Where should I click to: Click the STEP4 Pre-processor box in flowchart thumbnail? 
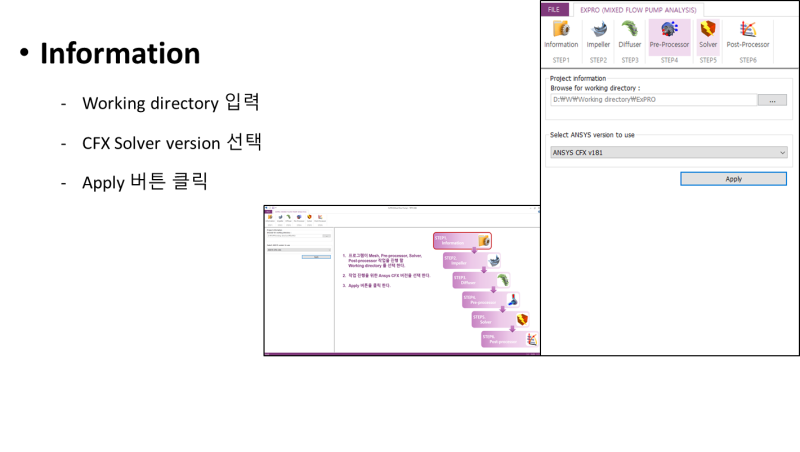coord(491,300)
